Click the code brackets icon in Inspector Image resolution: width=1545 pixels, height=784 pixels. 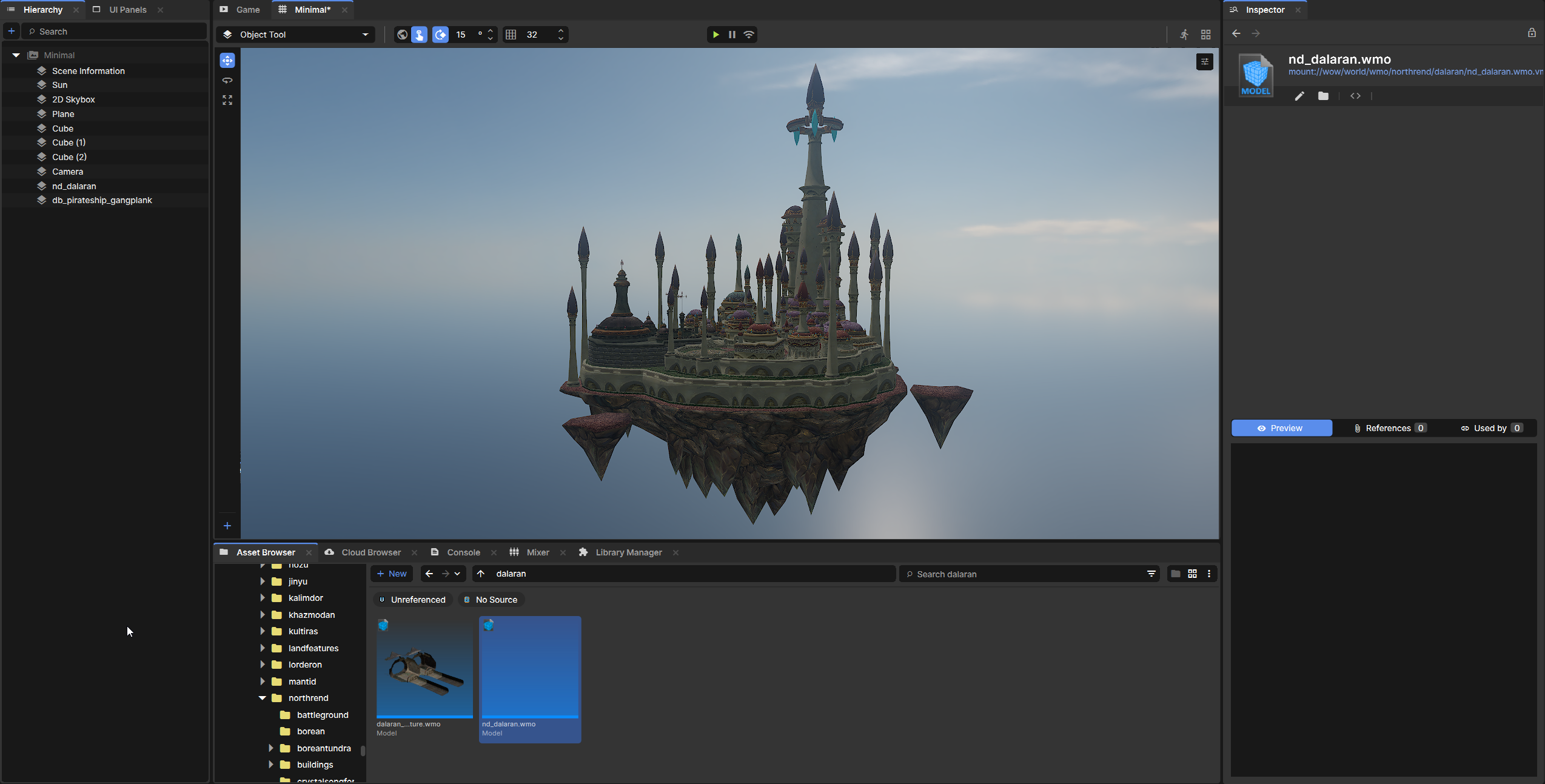(x=1355, y=96)
